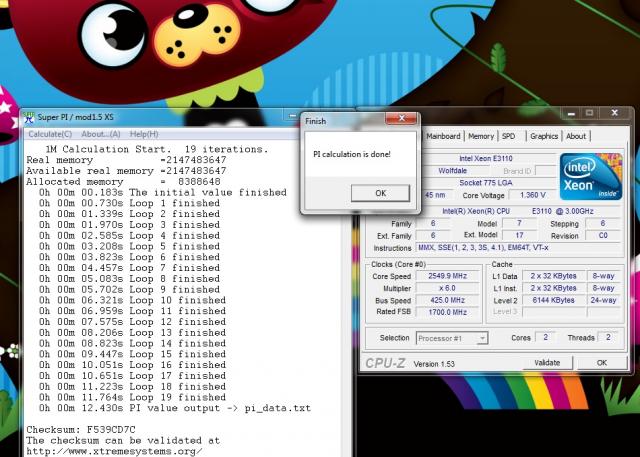Open the About...(A) menu in Super PI
Image resolution: width=640 pixels, height=457 pixels.
pos(100,134)
